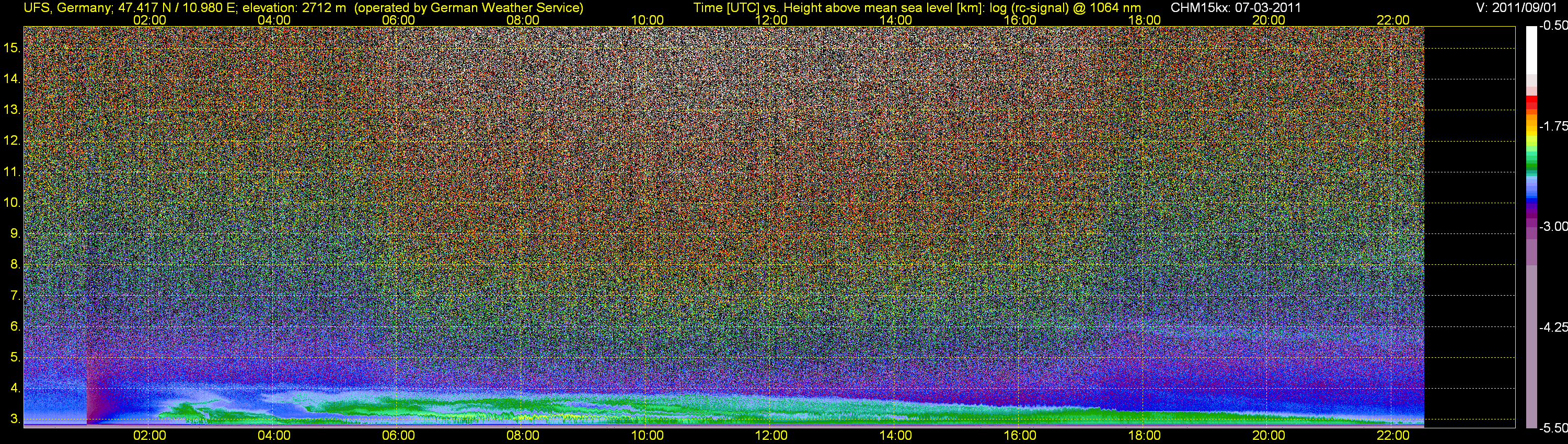Click the 20:00 label on the lower time axis
Screen dimensions: 1568x444
point(1269,436)
